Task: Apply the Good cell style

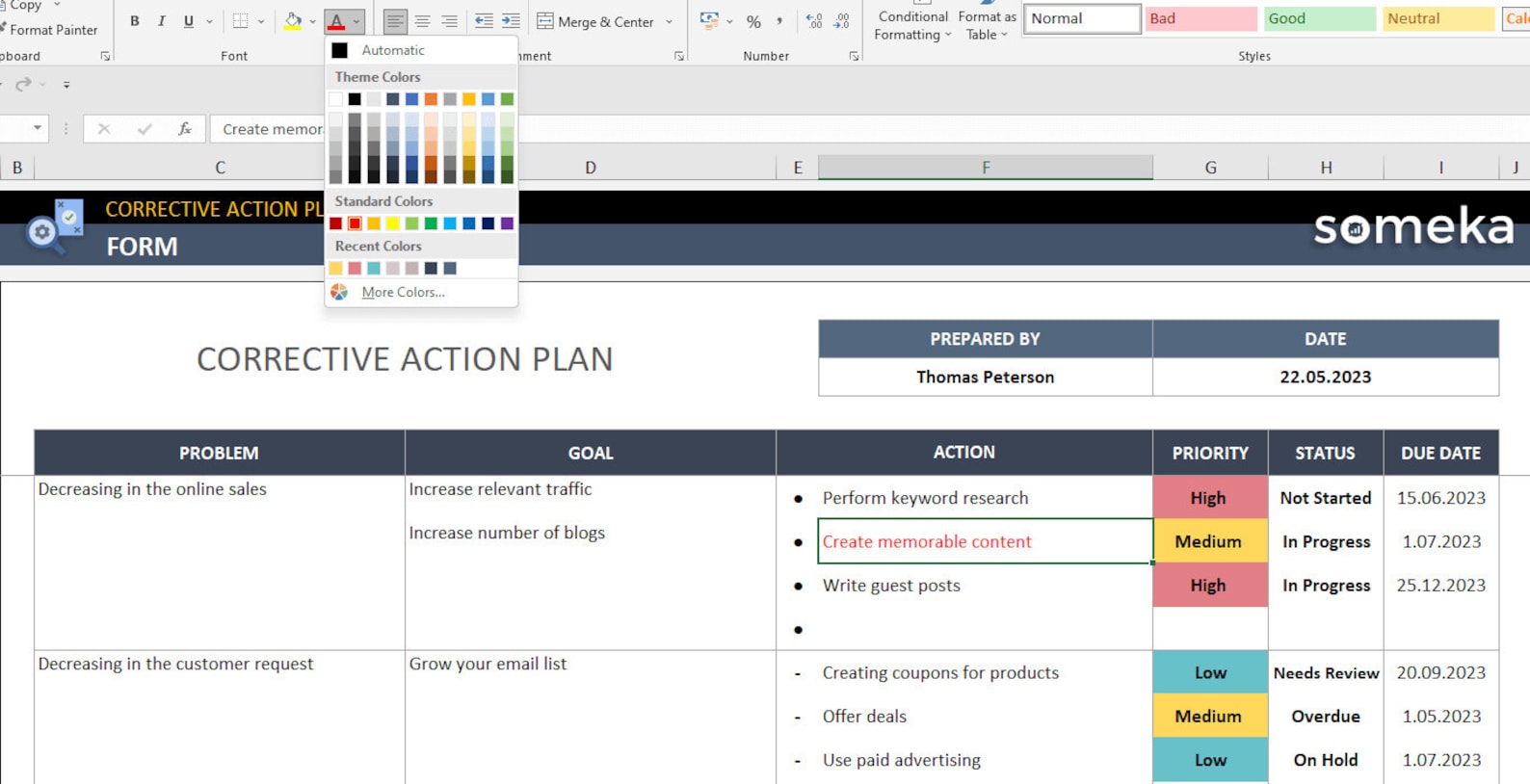Action: point(1320,18)
